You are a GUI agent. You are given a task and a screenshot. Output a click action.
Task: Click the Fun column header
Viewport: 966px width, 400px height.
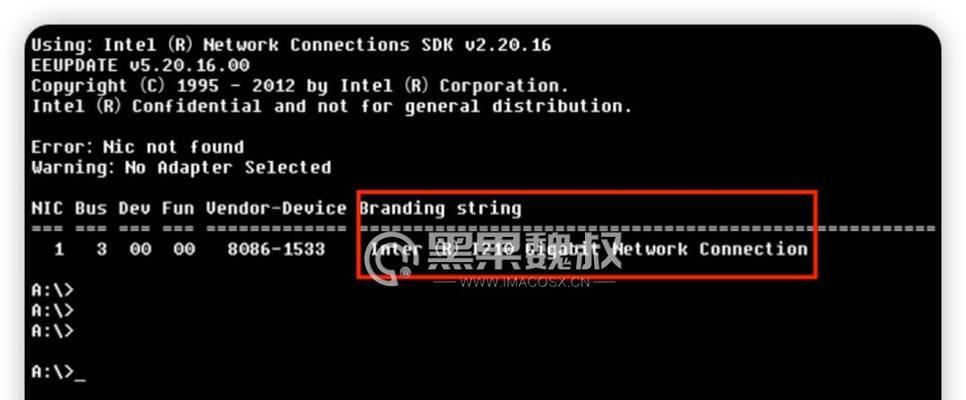click(177, 208)
